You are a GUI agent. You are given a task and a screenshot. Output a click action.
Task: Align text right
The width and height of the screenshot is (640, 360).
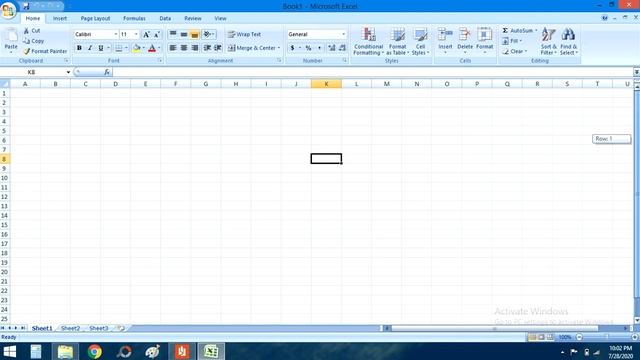(195, 48)
